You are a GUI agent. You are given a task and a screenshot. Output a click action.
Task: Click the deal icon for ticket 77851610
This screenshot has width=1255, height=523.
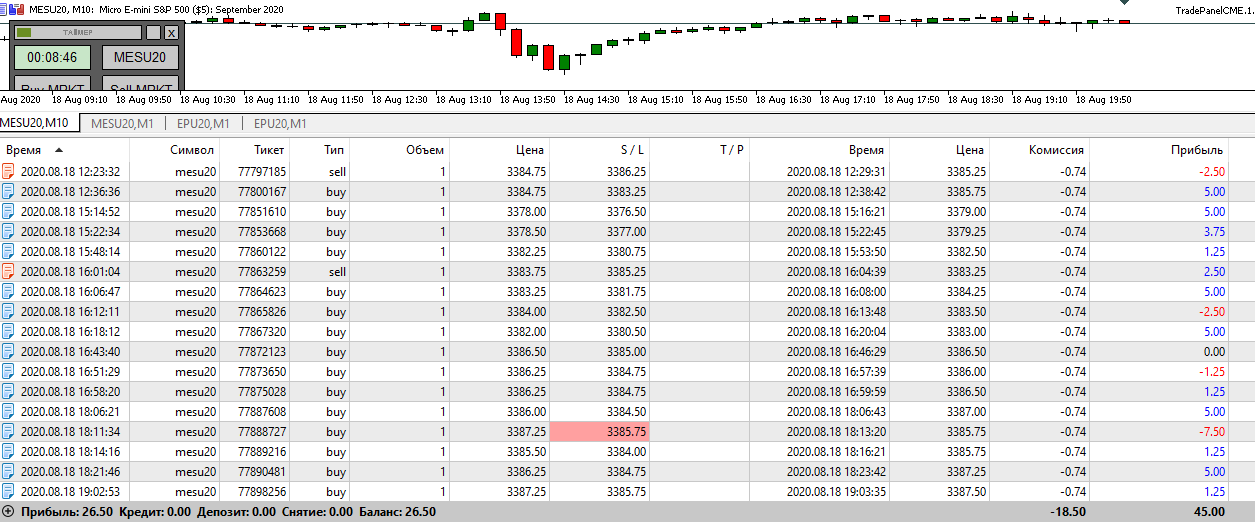point(9,211)
